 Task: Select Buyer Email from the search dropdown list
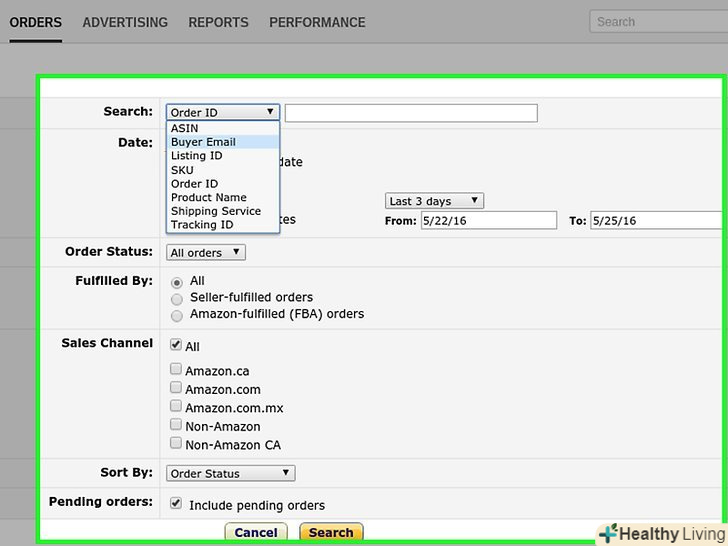pos(203,142)
